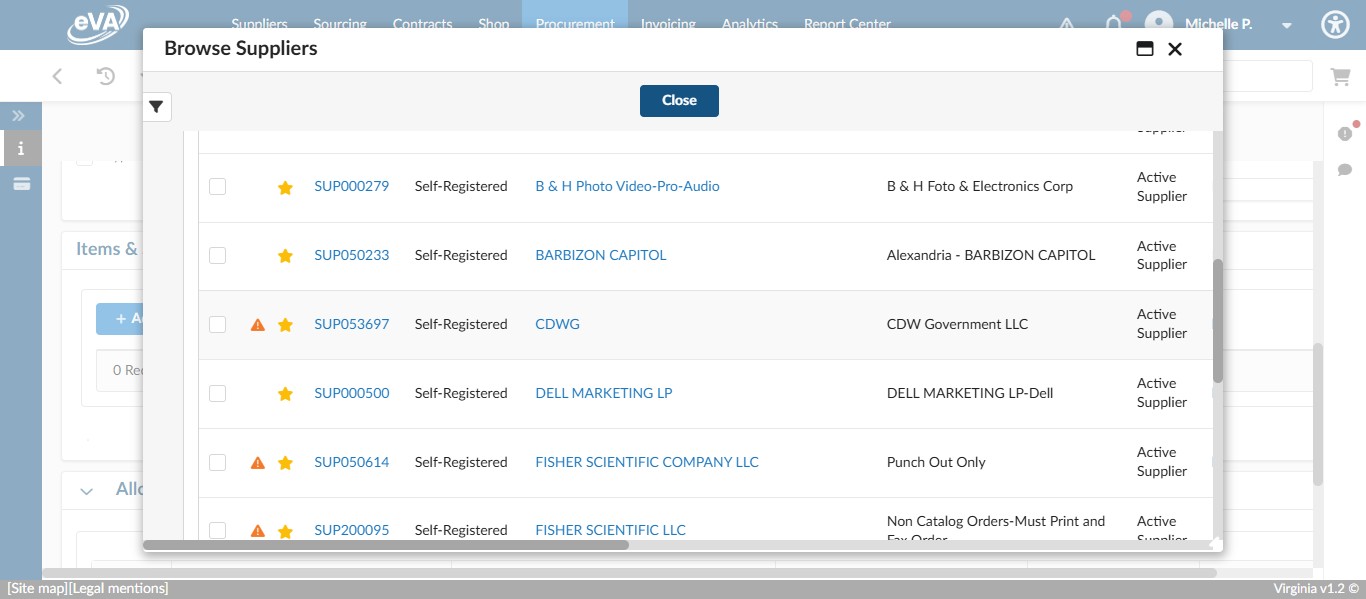Collapse the Allocation section with its chevron
This screenshot has width=1366, height=599.
86,490
